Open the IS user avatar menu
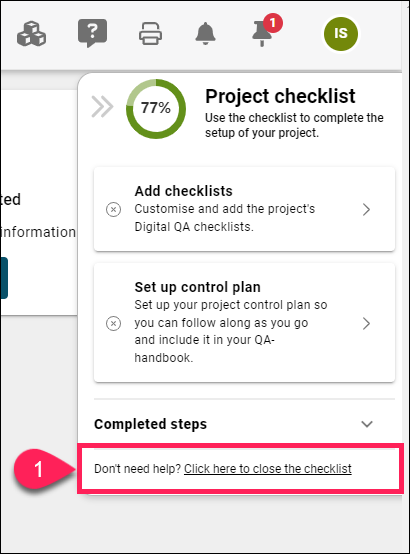410x554 pixels. (x=341, y=34)
